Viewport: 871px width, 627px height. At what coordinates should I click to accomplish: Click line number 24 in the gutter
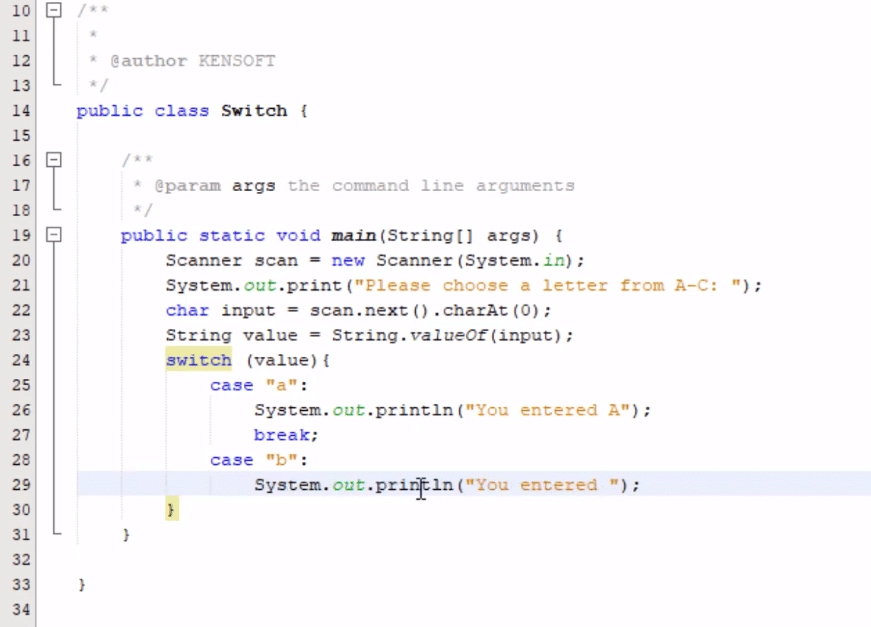pos(20,360)
